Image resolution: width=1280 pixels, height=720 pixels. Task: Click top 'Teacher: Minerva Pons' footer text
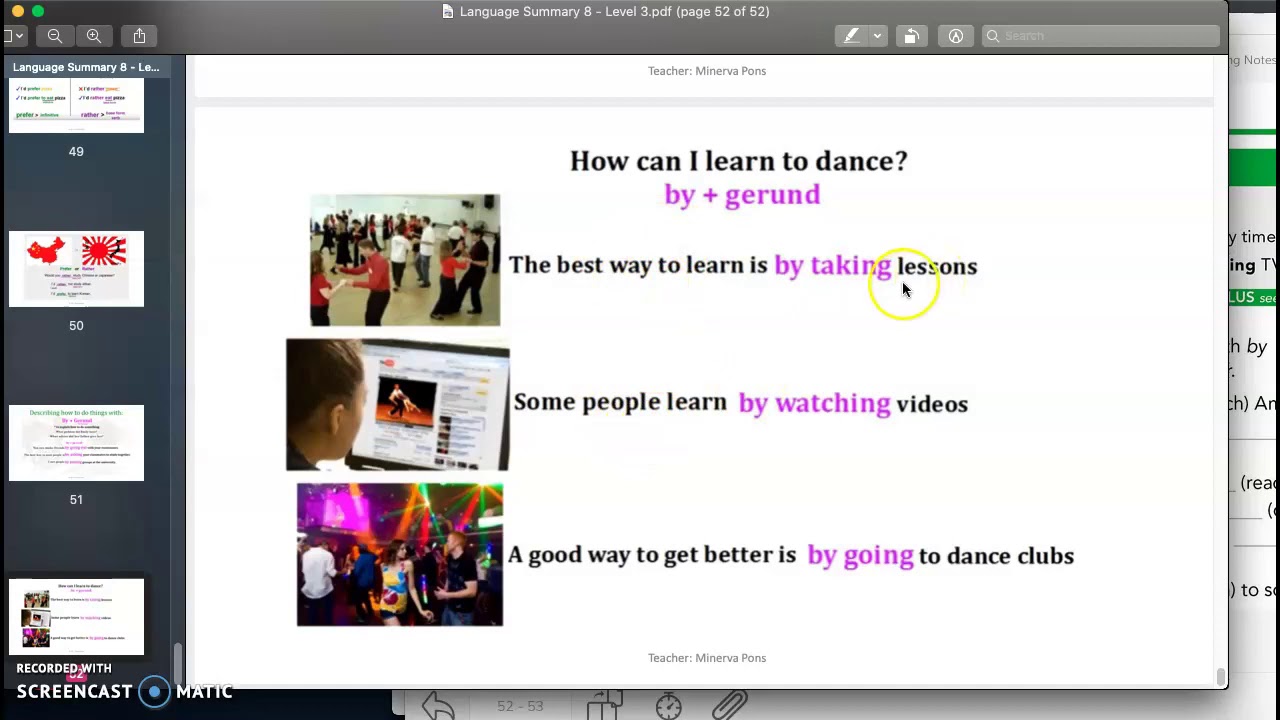[707, 71]
